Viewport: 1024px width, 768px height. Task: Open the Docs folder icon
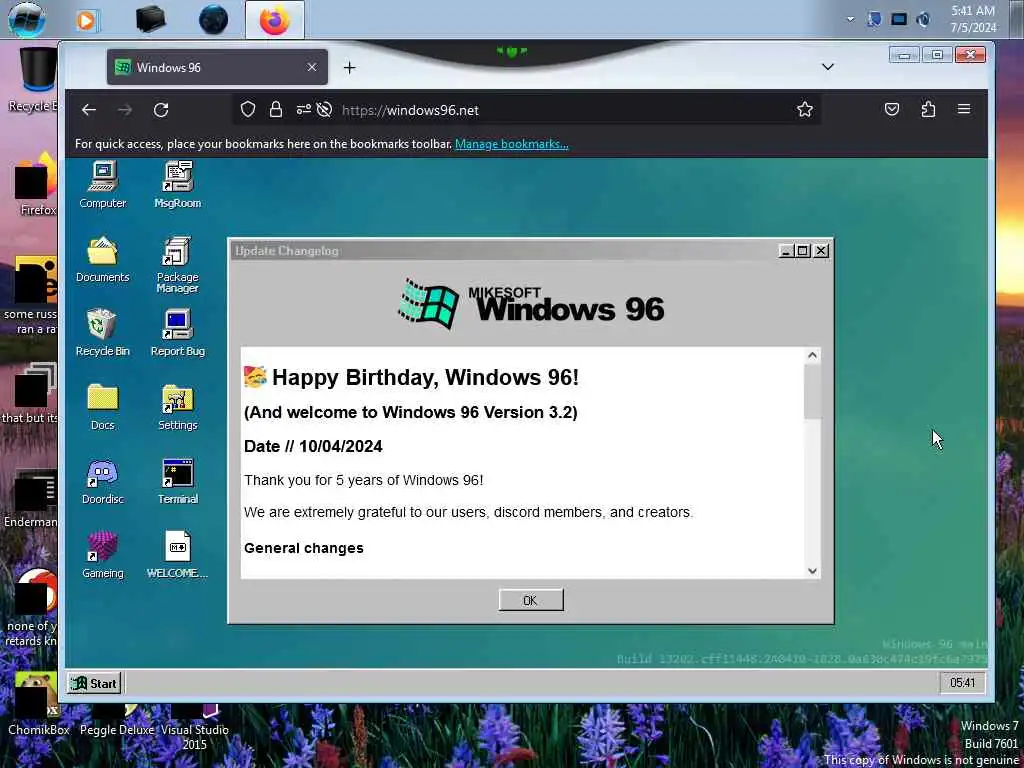pos(103,407)
